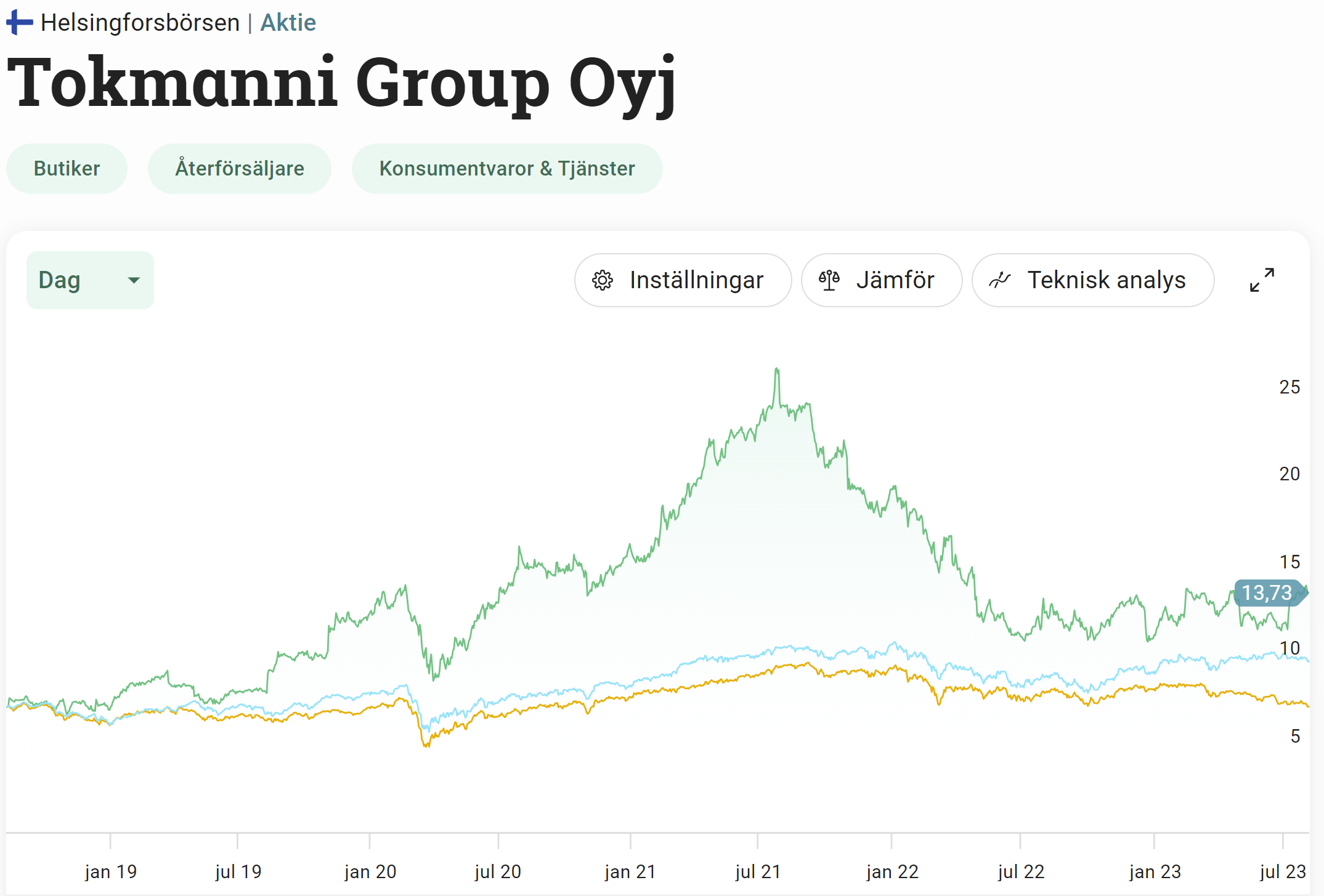Click the jul 21 axis marker
1324x896 pixels.
coord(757,871)
